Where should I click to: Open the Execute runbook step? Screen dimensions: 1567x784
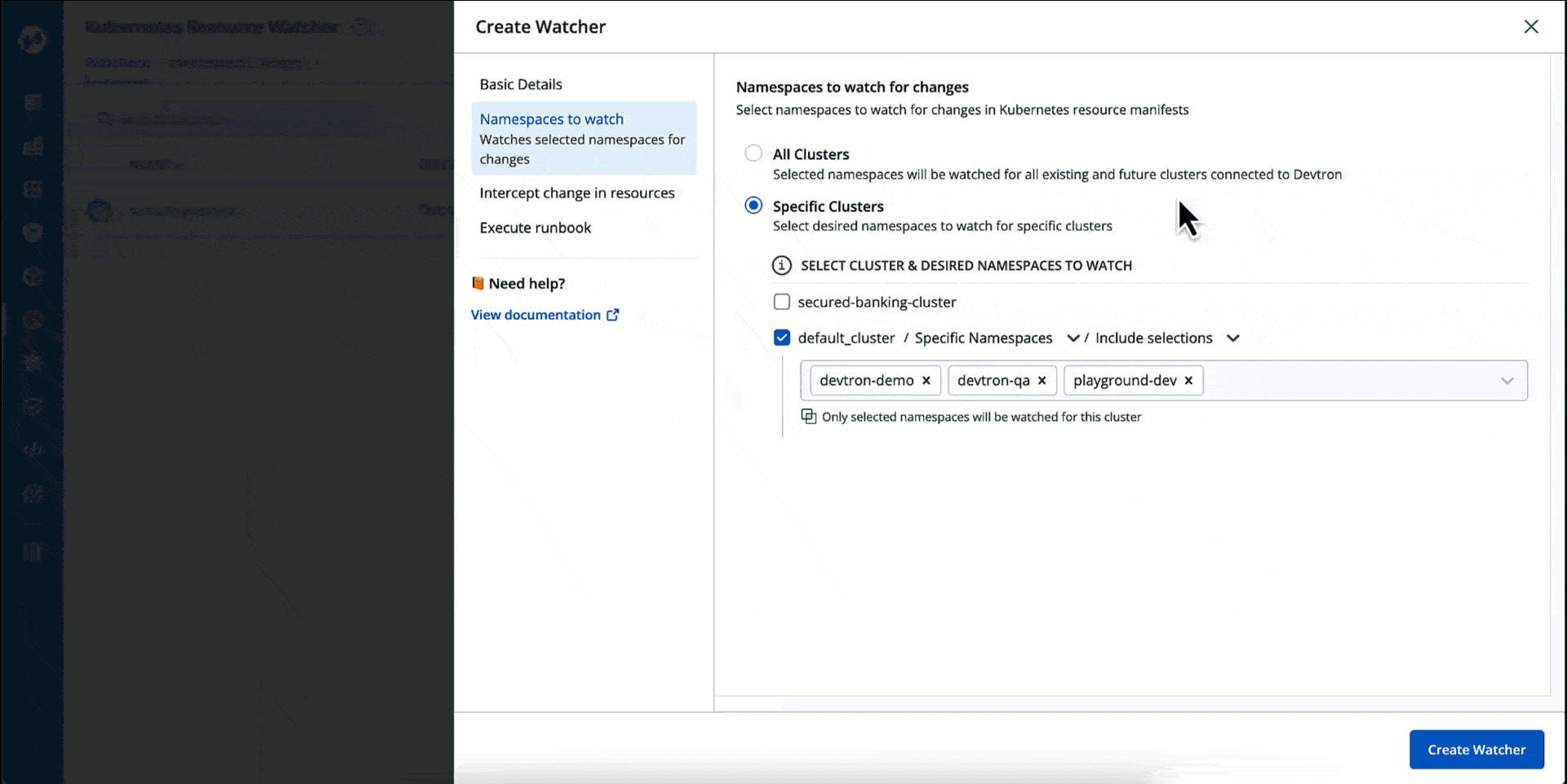coord(535,228)
